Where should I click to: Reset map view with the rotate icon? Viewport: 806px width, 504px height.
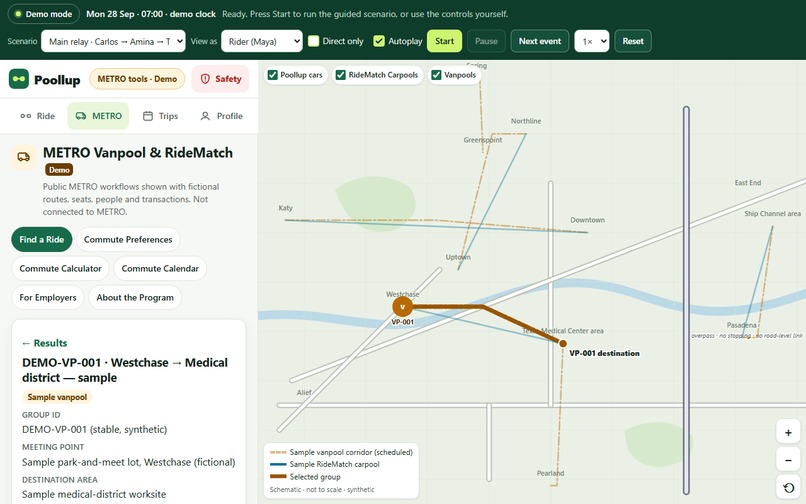(x=788, y=488)
